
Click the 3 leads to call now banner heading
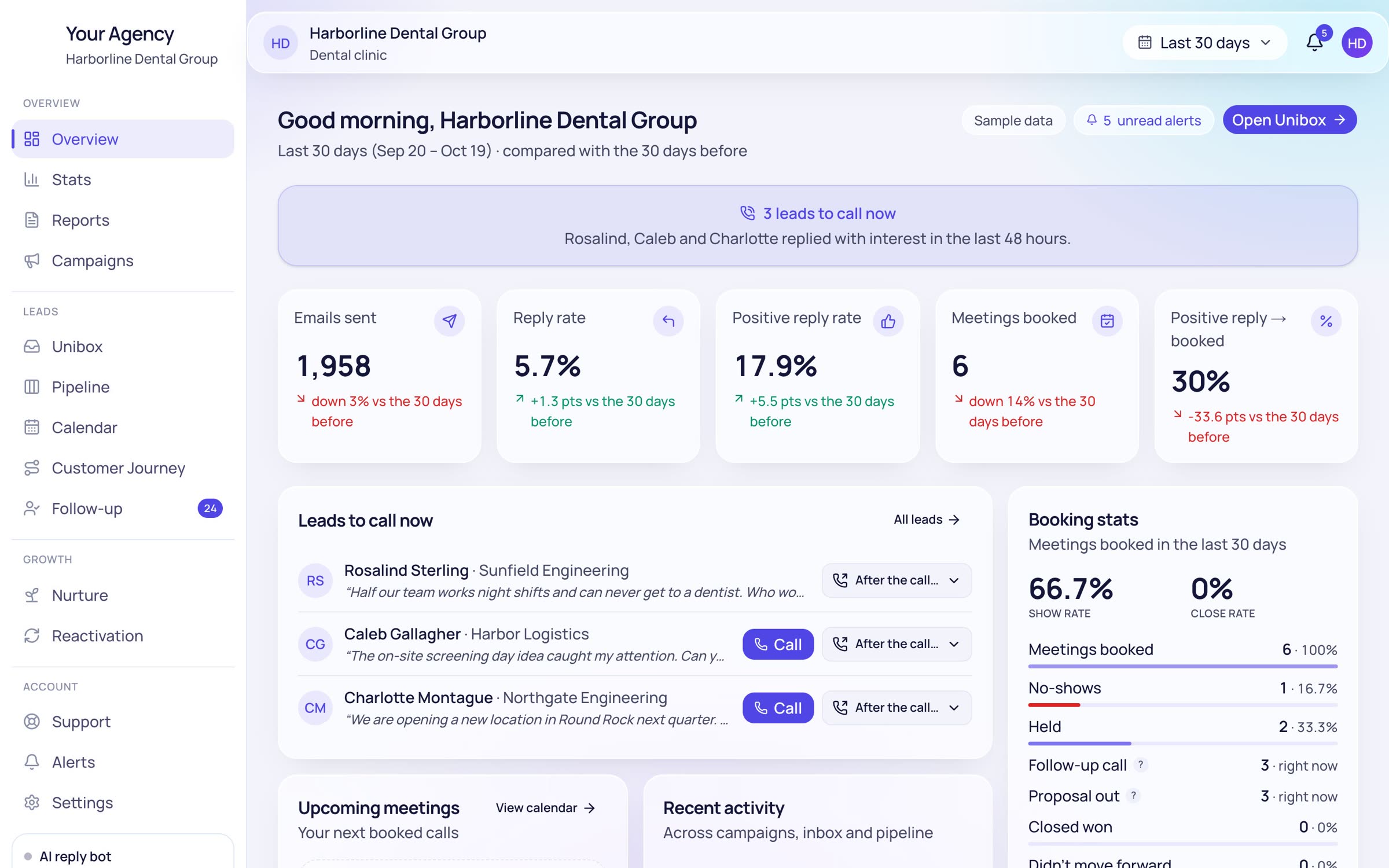pyautogui.click(x=829, y=214)
